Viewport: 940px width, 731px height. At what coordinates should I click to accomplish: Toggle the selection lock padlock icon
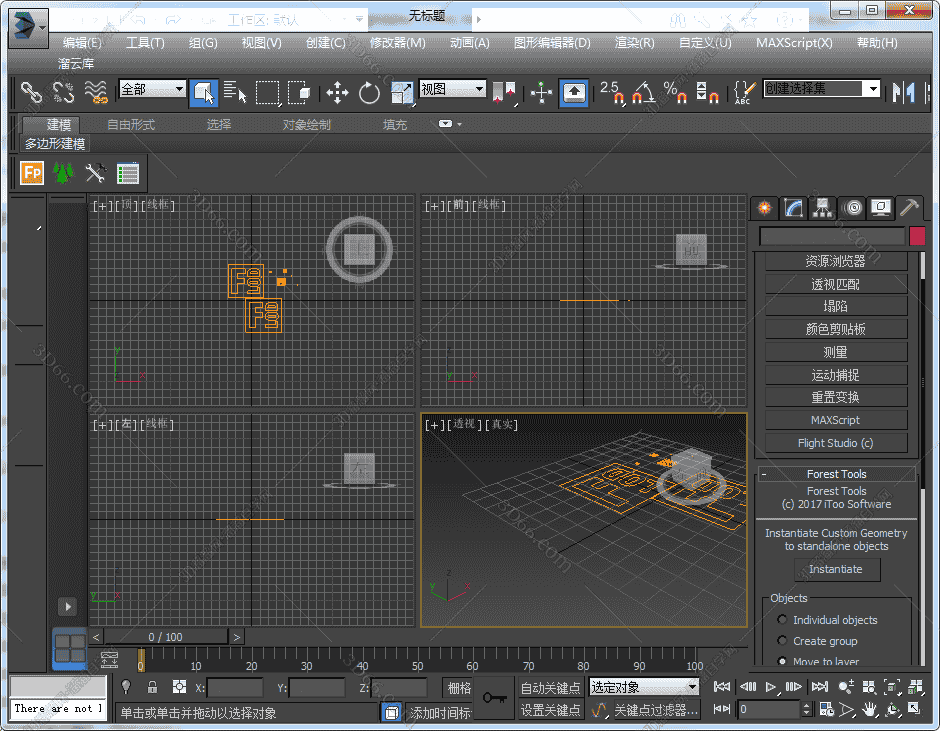[152, 687]
